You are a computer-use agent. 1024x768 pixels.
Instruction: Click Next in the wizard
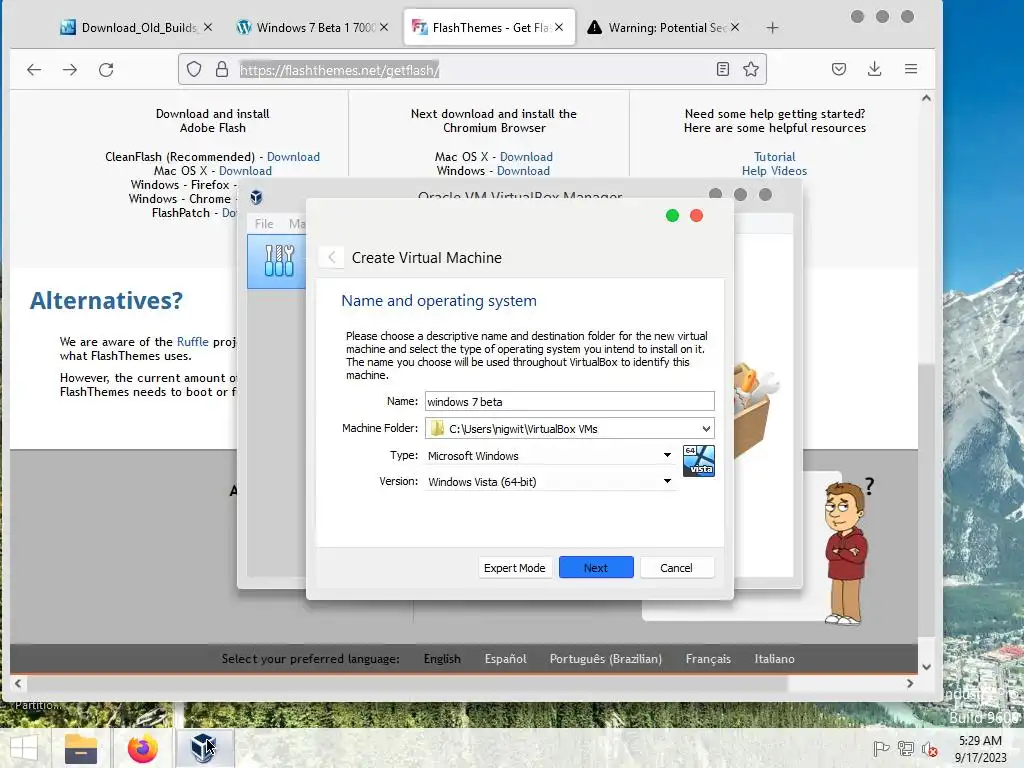[596, 568]
